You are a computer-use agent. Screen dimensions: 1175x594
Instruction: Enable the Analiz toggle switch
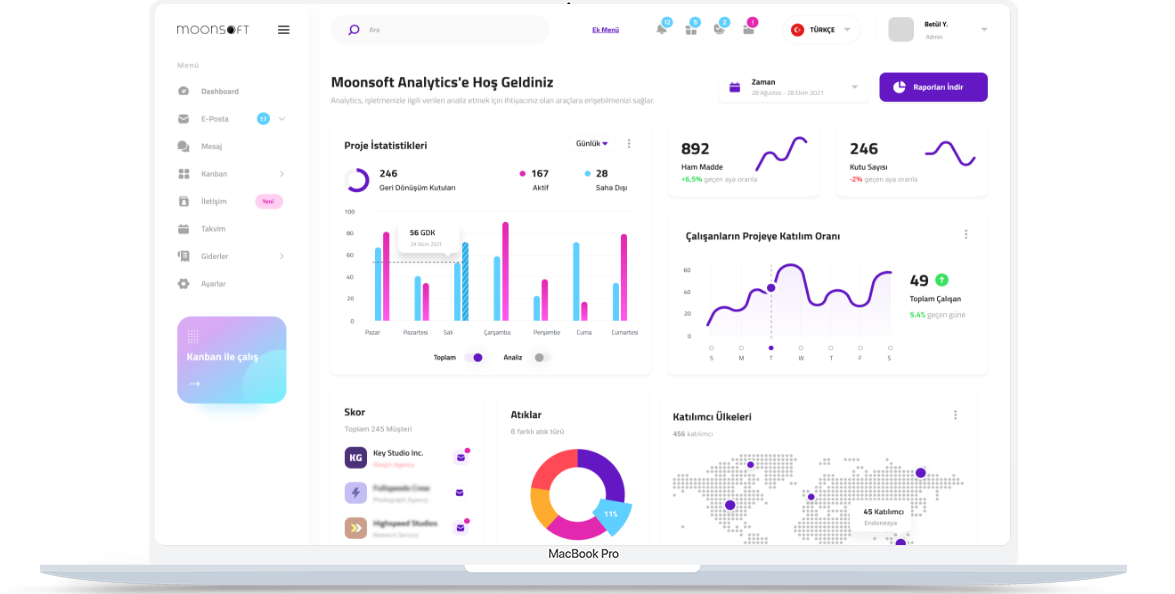point(541,357)
